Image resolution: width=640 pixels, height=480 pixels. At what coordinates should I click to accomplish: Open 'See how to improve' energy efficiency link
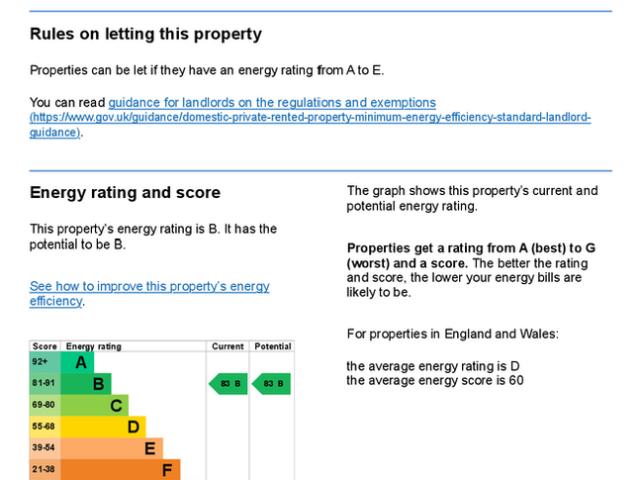[x=149, y=293]
